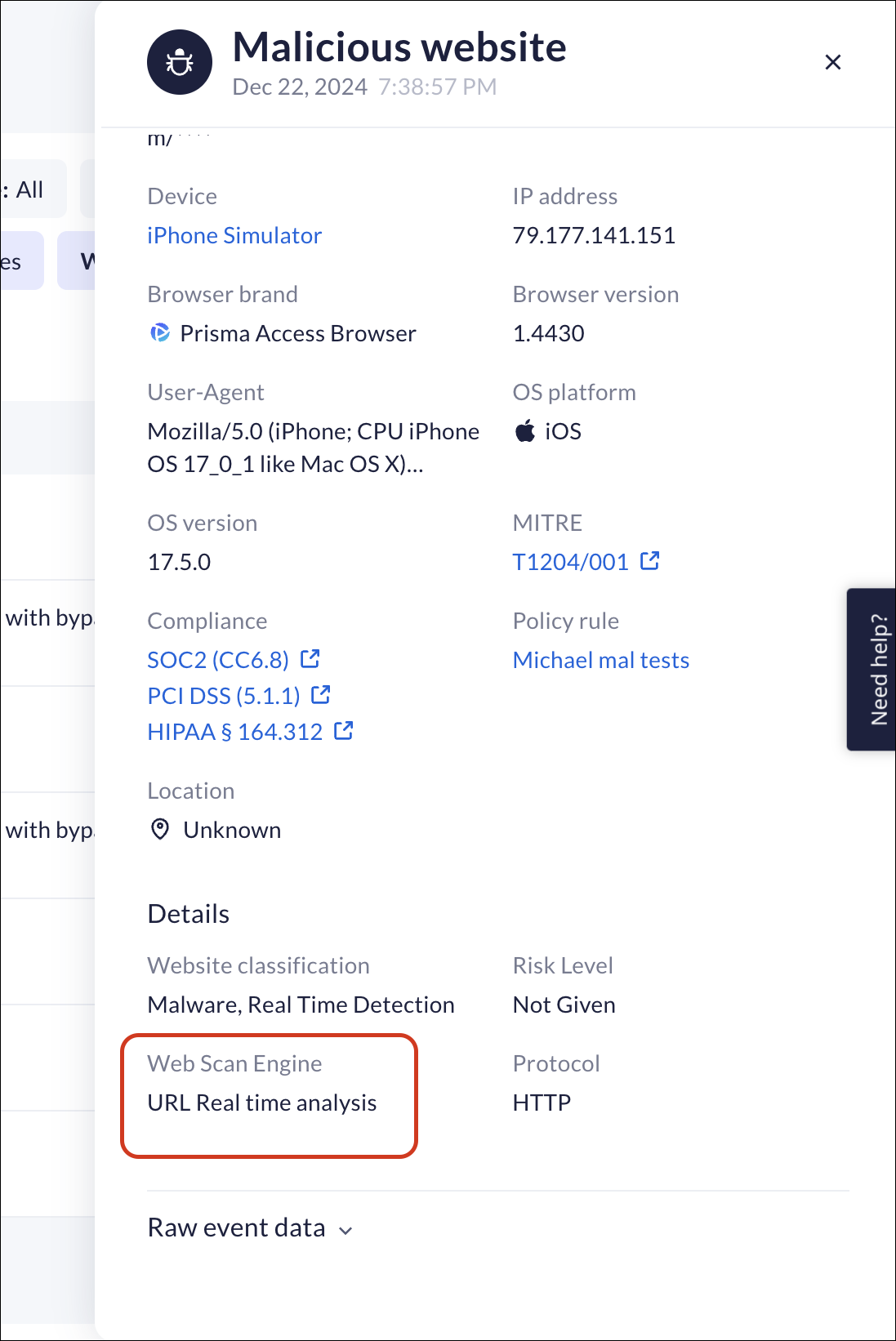Image resolution: width=896 pixels, height=1341 pixels.
Task: Click external link icon next to HIPAA
Action: pyautogui.click(x=344, y=730)
